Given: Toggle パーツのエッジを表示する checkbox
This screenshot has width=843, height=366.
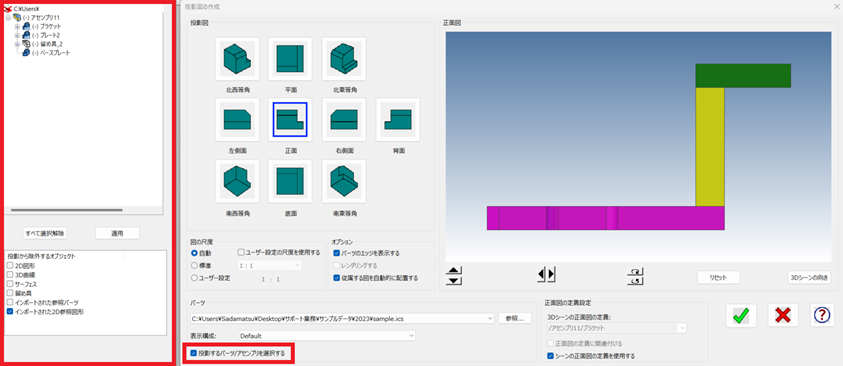Looking at the screenshot, I should point(337,253).
